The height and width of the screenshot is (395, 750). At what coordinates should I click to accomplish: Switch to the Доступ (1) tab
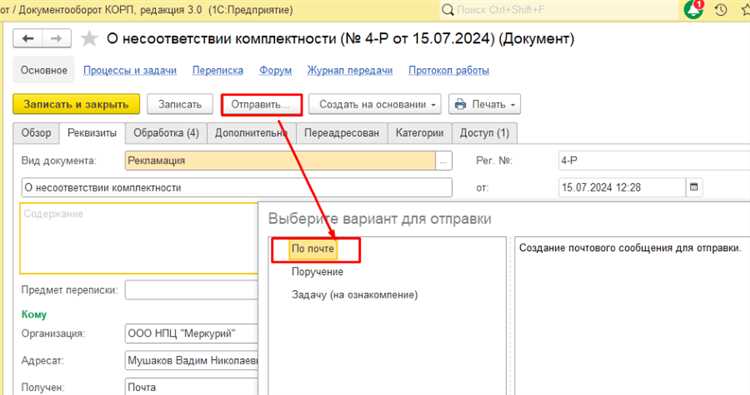(x=485, y=133)
